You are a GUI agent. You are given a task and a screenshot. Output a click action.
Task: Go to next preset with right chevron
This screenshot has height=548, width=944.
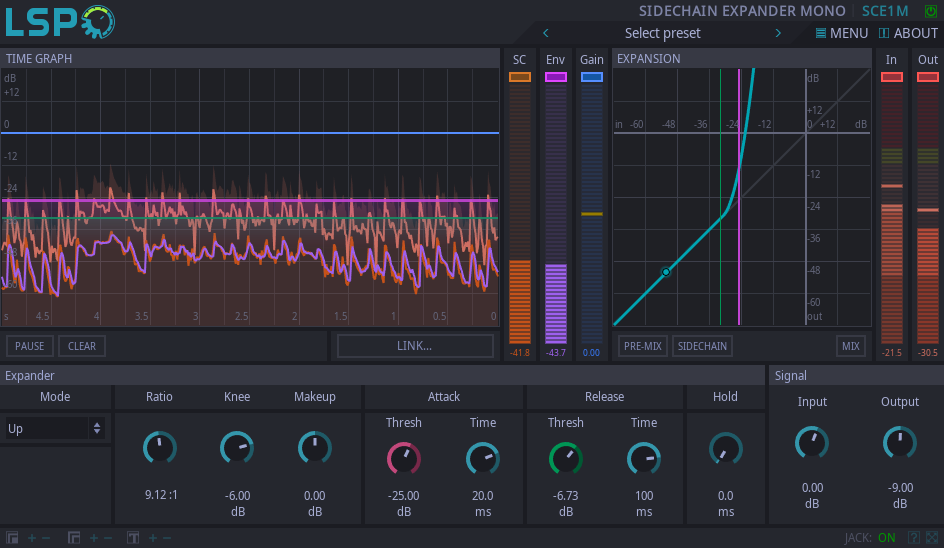(x=778, y=33)
